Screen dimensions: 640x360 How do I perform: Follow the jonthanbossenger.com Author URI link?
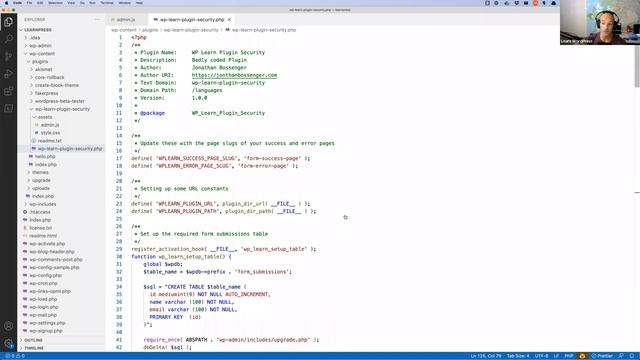(x=234, y=75)
